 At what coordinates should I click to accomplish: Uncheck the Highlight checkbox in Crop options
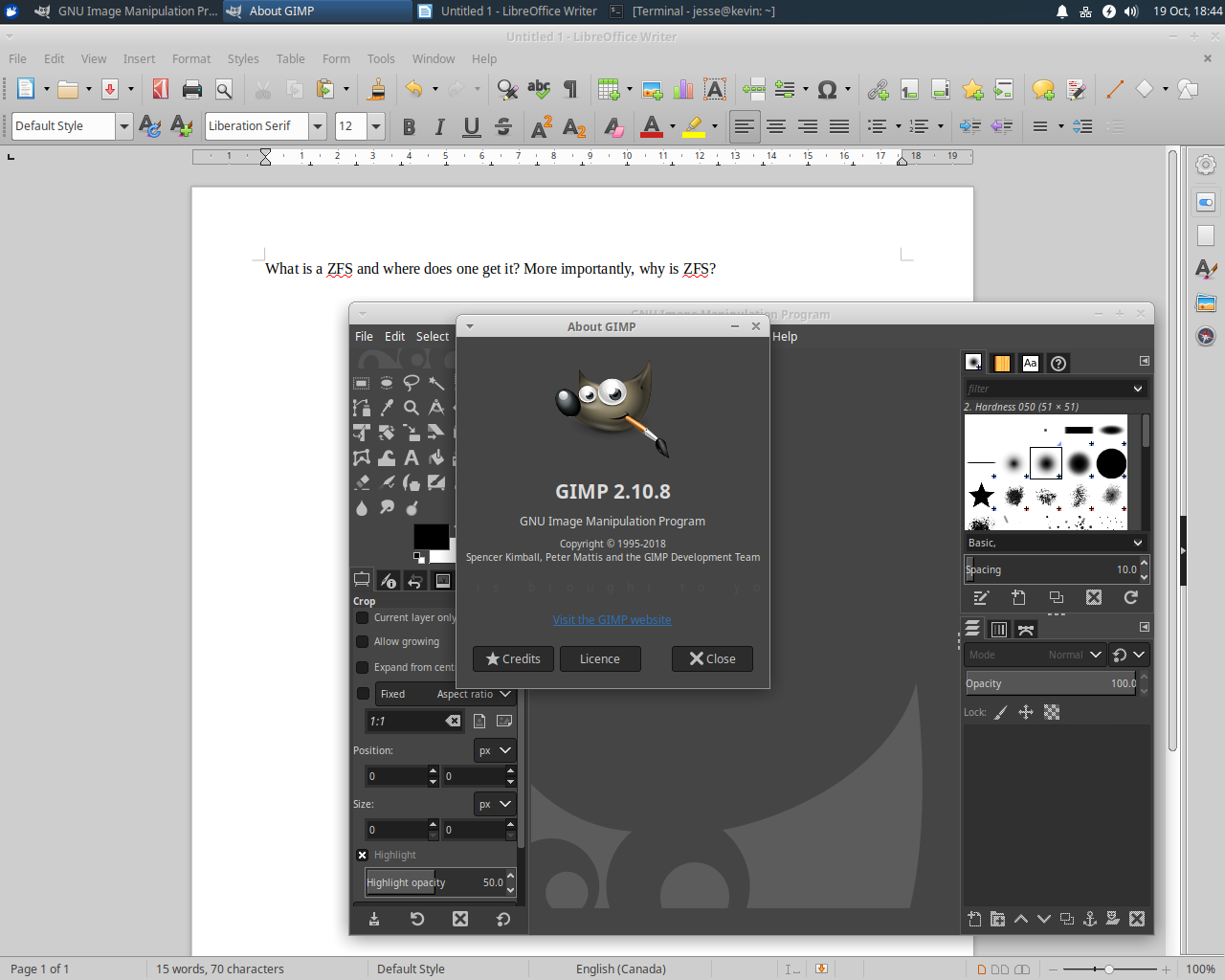tap(363, 856)
